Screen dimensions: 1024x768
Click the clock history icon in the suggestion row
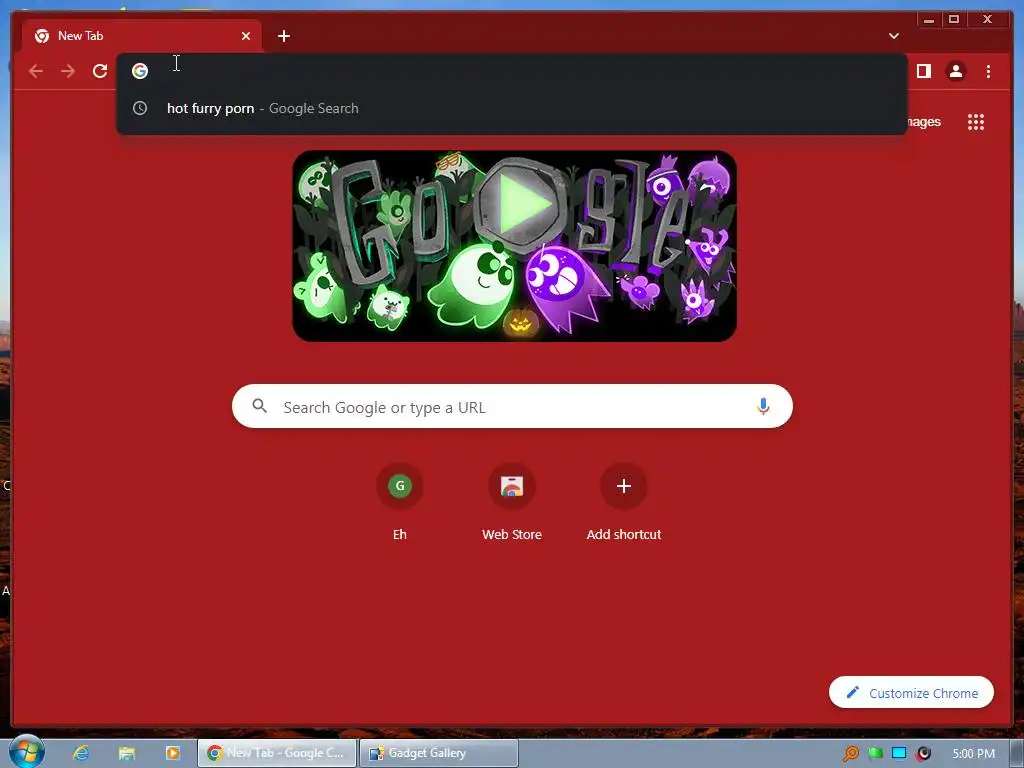click(x=140, y=108)
